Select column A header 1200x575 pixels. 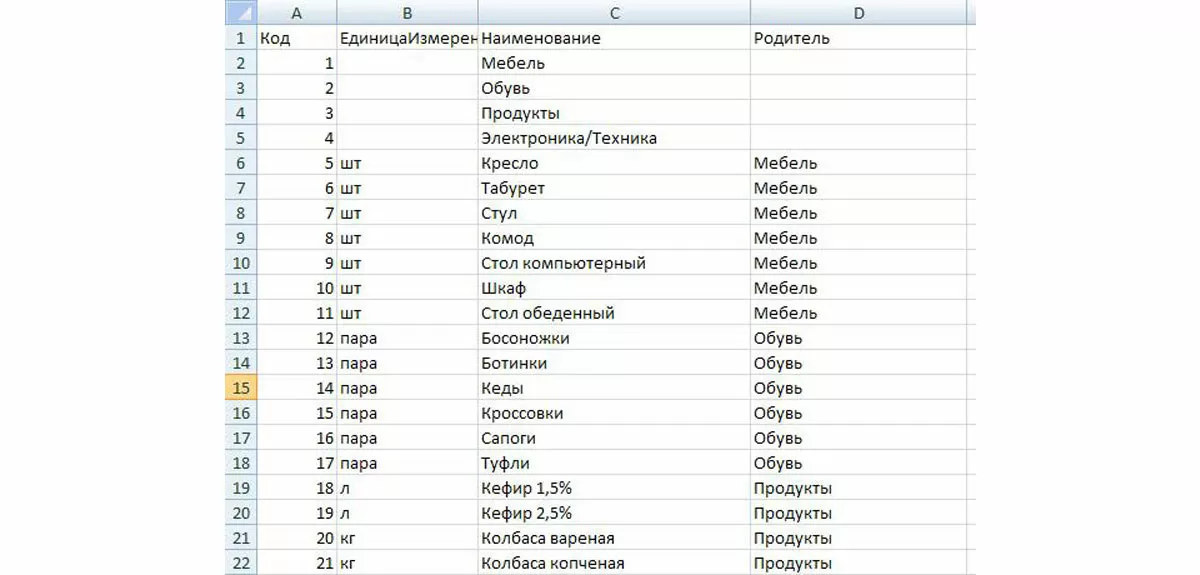[x=297, y=12]
